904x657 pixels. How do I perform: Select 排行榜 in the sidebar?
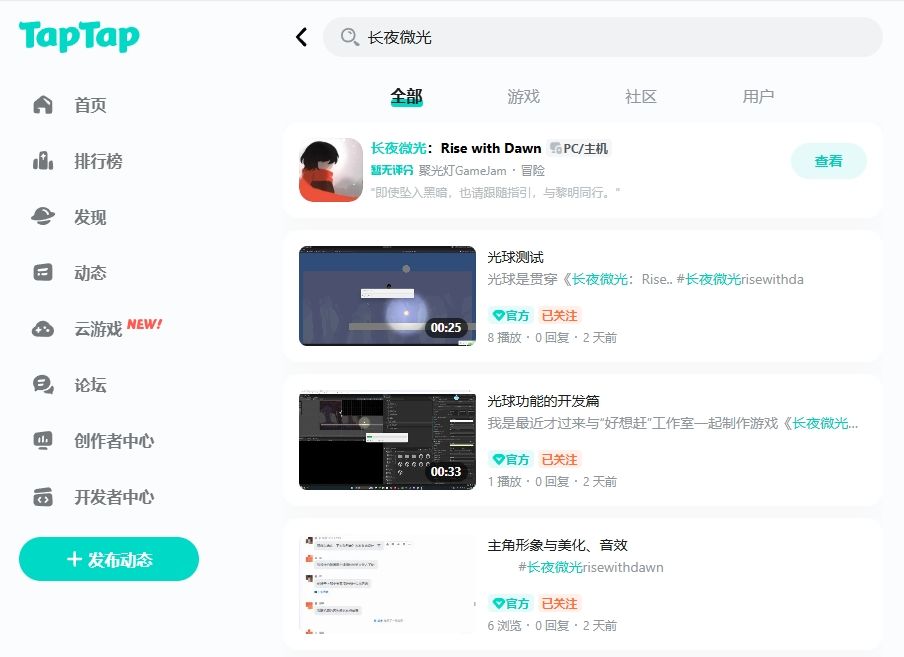(x=98, y=161)
